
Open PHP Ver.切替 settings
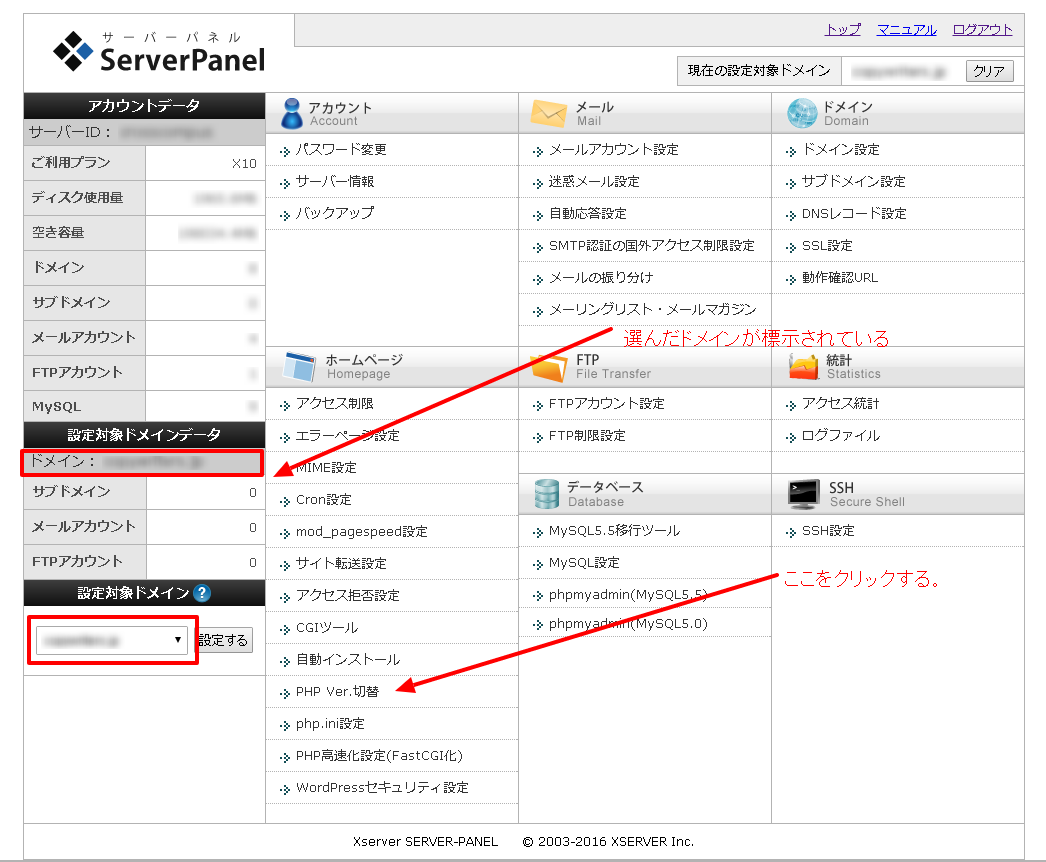(337, 692)
